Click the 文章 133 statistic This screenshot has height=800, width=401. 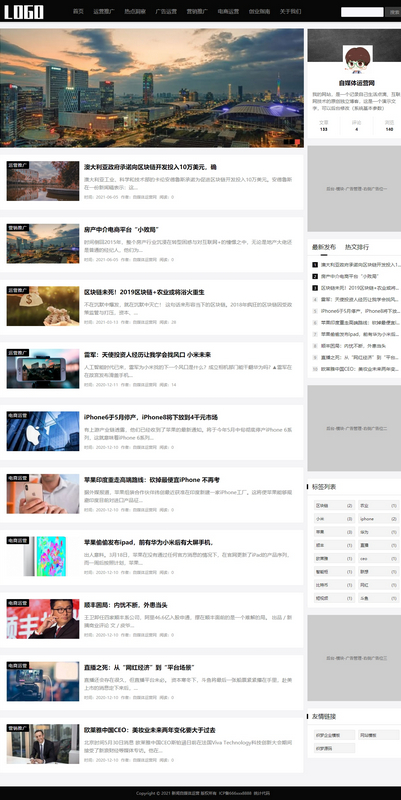[x=323, y=126]
